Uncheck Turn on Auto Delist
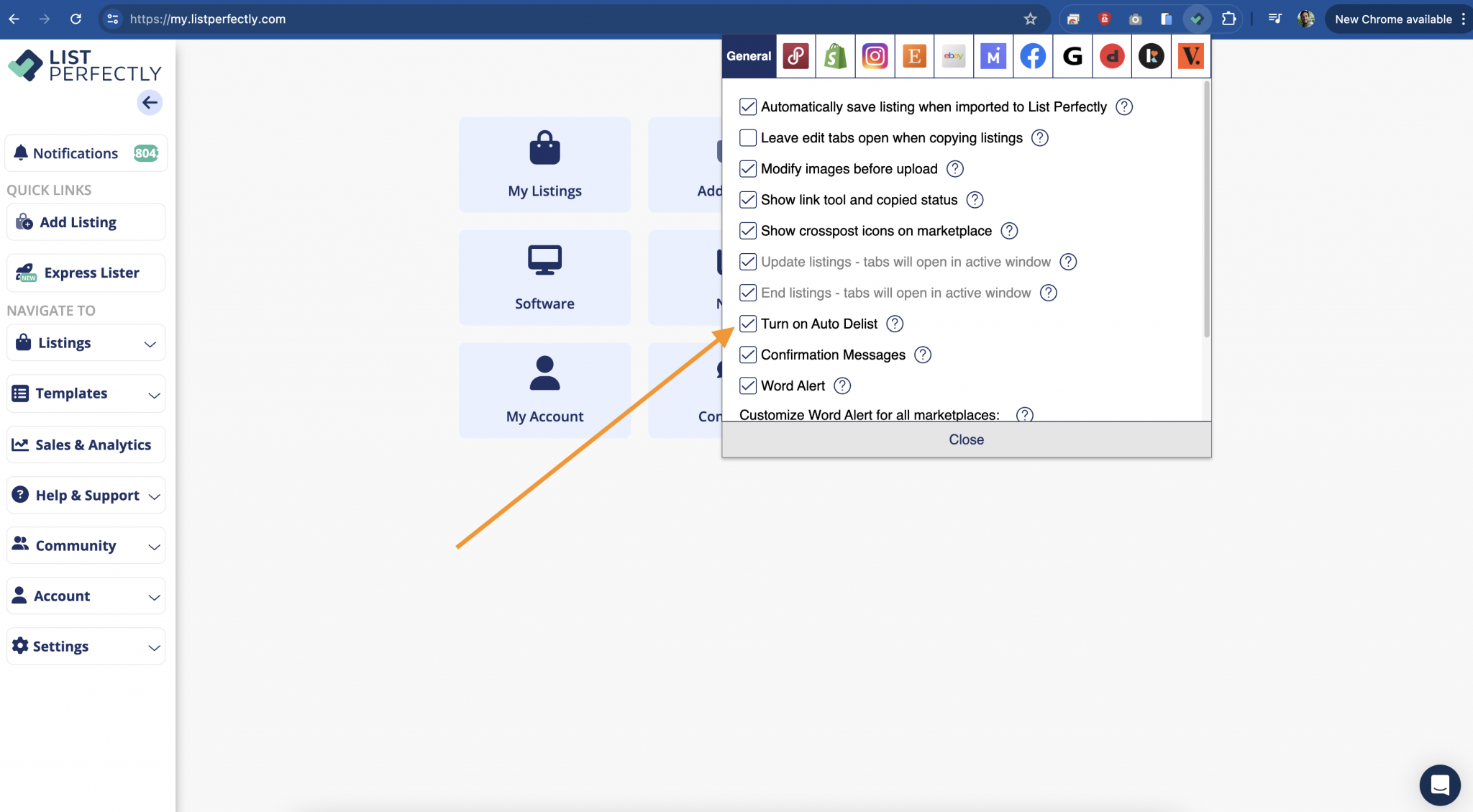This screenshot has height=812, width=1473. point(747,324)
